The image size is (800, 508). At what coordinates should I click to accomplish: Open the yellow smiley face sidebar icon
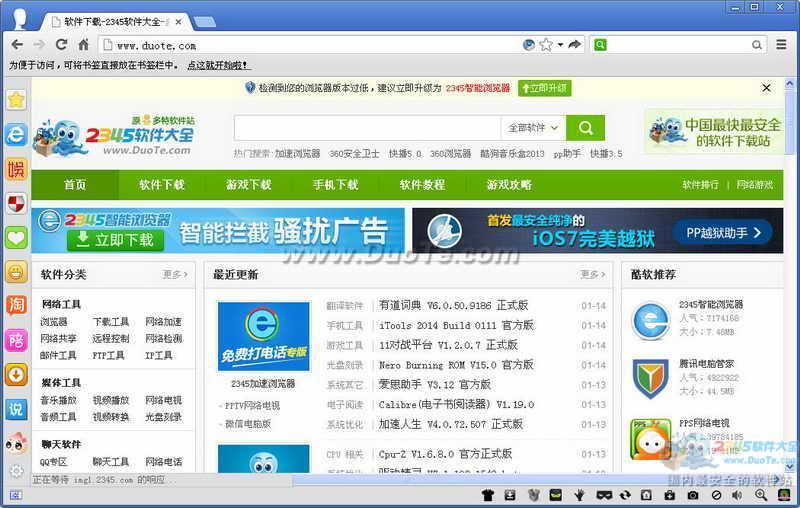[x=16, y=272]
